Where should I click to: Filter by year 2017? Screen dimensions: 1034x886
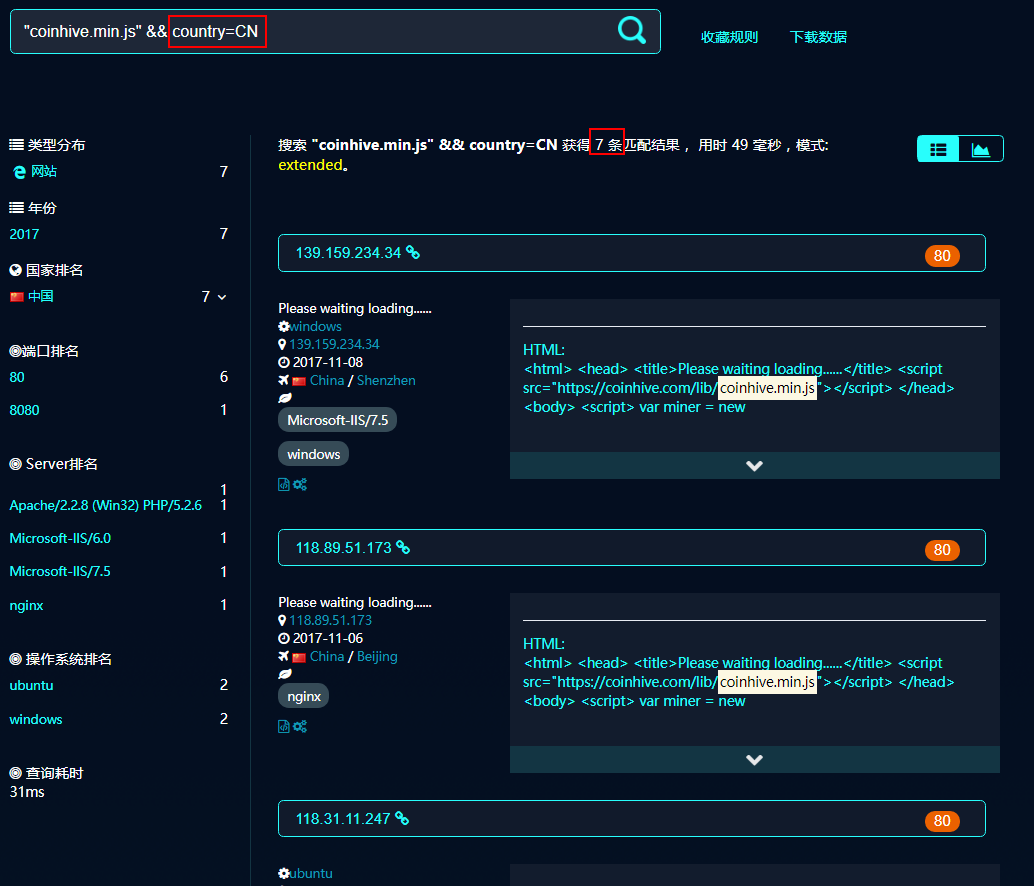pyautogui.click(x=24, y=234)
